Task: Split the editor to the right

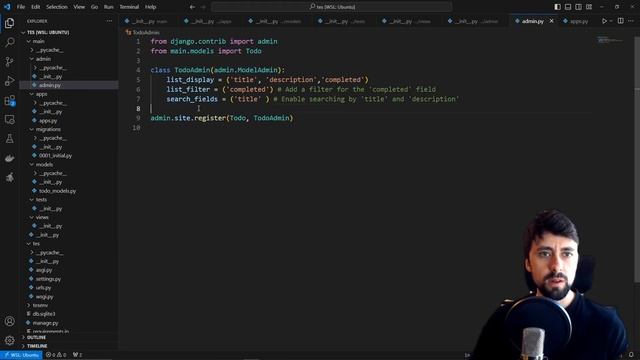Action: pos(620,21)
